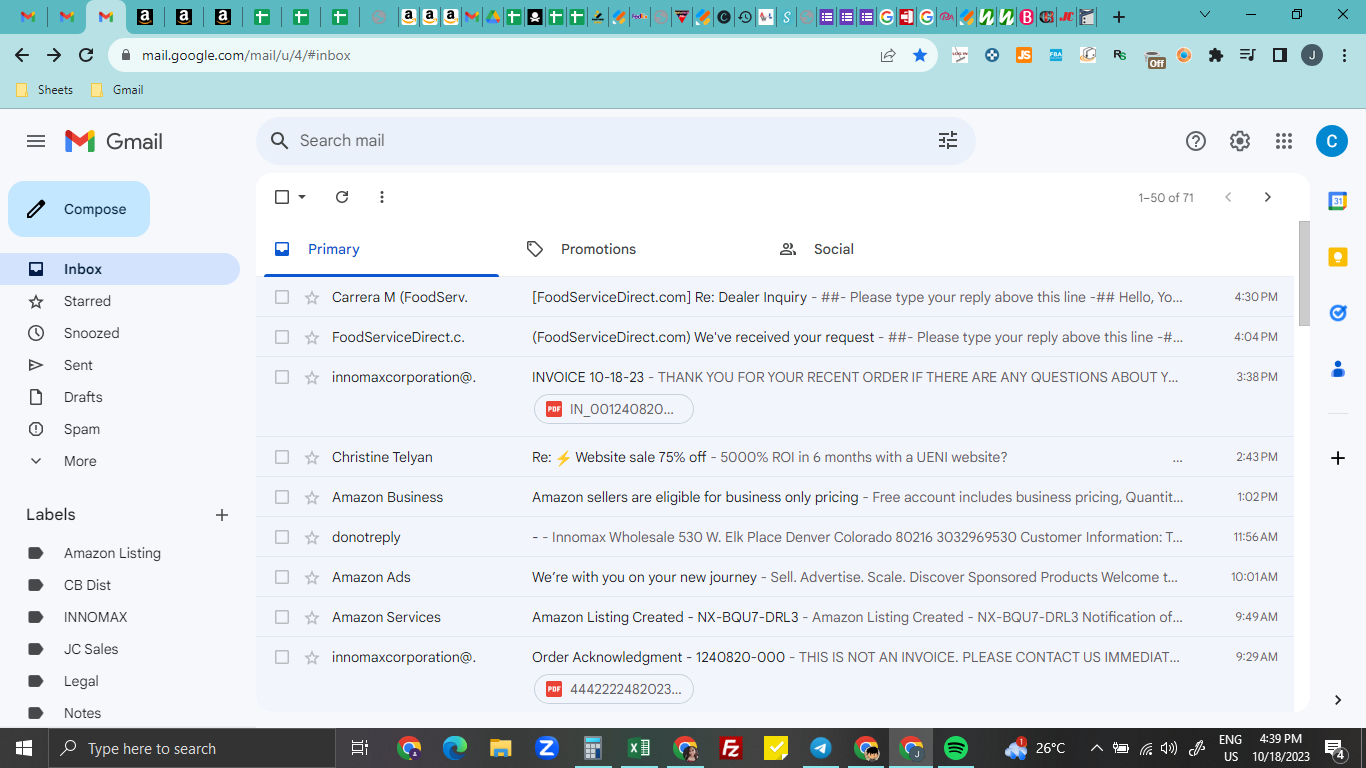The width and height of the screenshot is (1366, 768).
Task: Click the Google account avatar C
Action: tap(1331, 141)
